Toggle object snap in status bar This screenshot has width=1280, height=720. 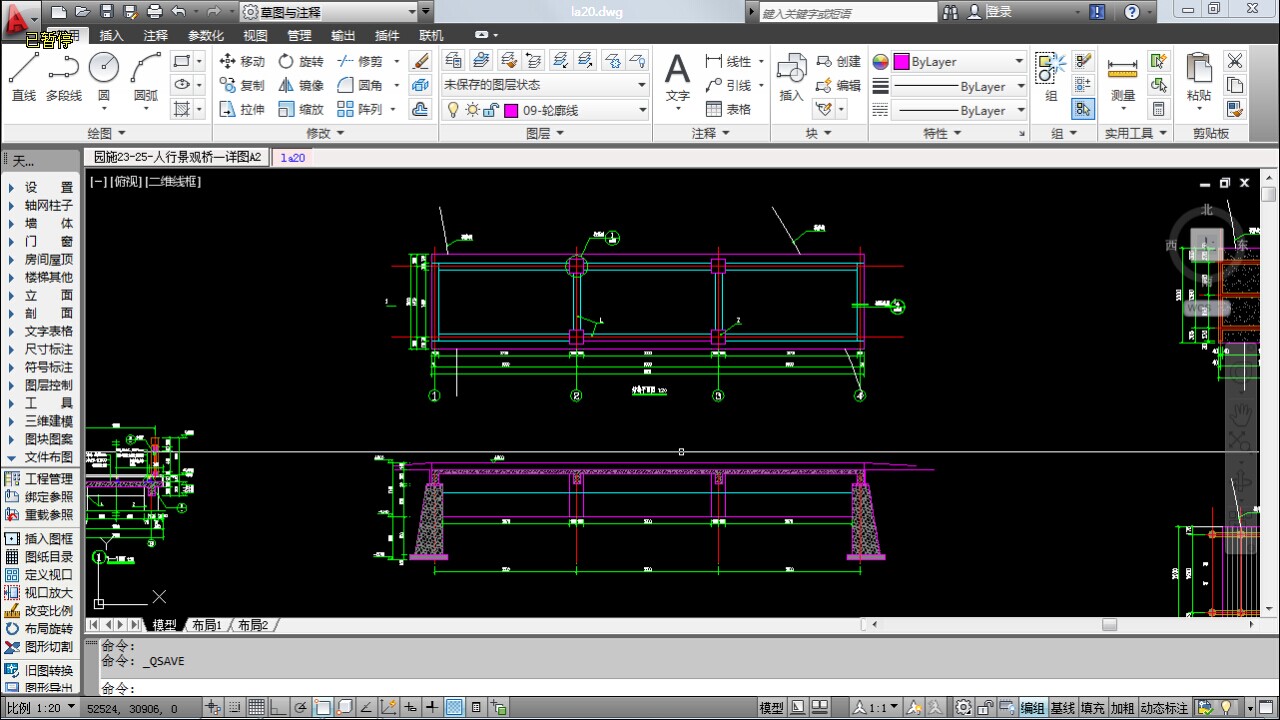point(323,708)
